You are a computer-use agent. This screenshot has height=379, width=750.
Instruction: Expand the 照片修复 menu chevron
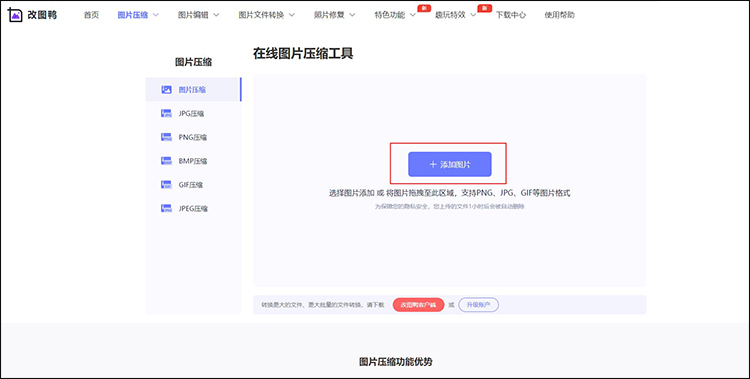click(x=352, y=15)
